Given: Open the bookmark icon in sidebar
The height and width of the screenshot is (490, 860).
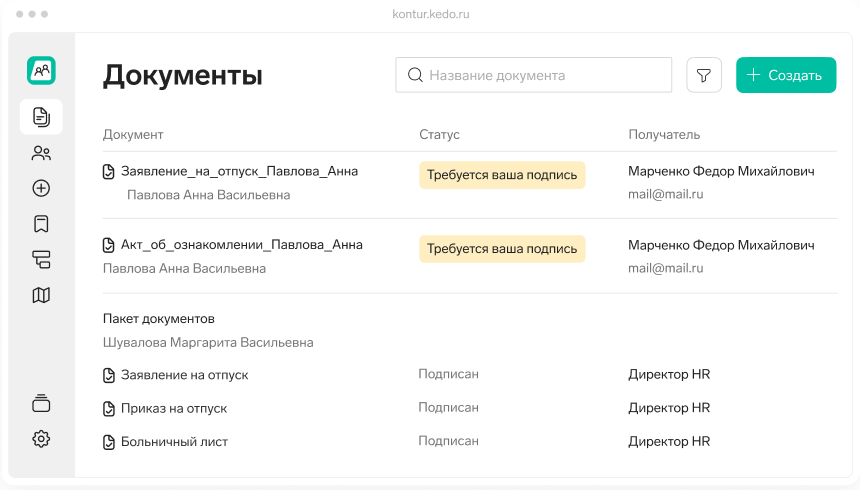Looking at the screenshot, I should point(41,224).
